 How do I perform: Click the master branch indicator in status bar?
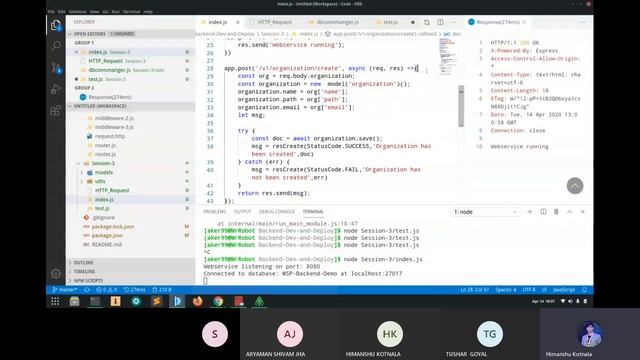click(x=64, y=290)
